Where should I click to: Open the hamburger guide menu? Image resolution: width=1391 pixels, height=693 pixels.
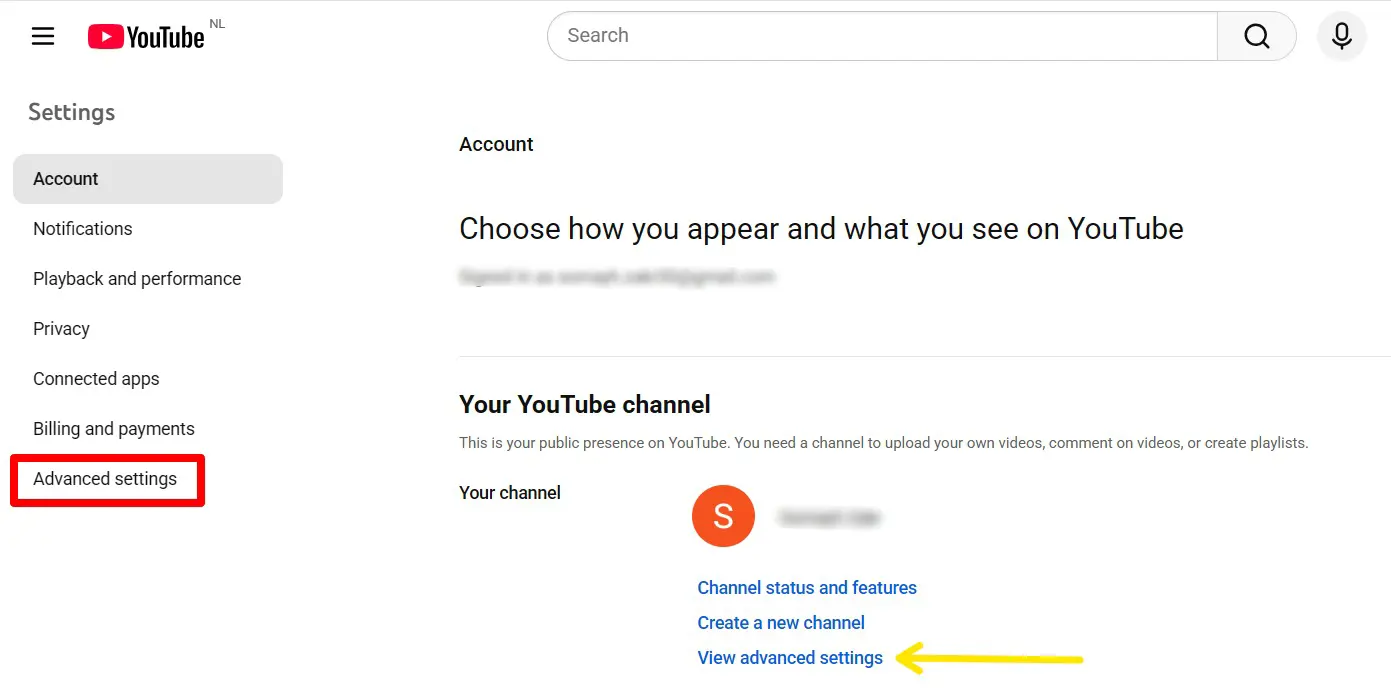(x=43, y=37)
